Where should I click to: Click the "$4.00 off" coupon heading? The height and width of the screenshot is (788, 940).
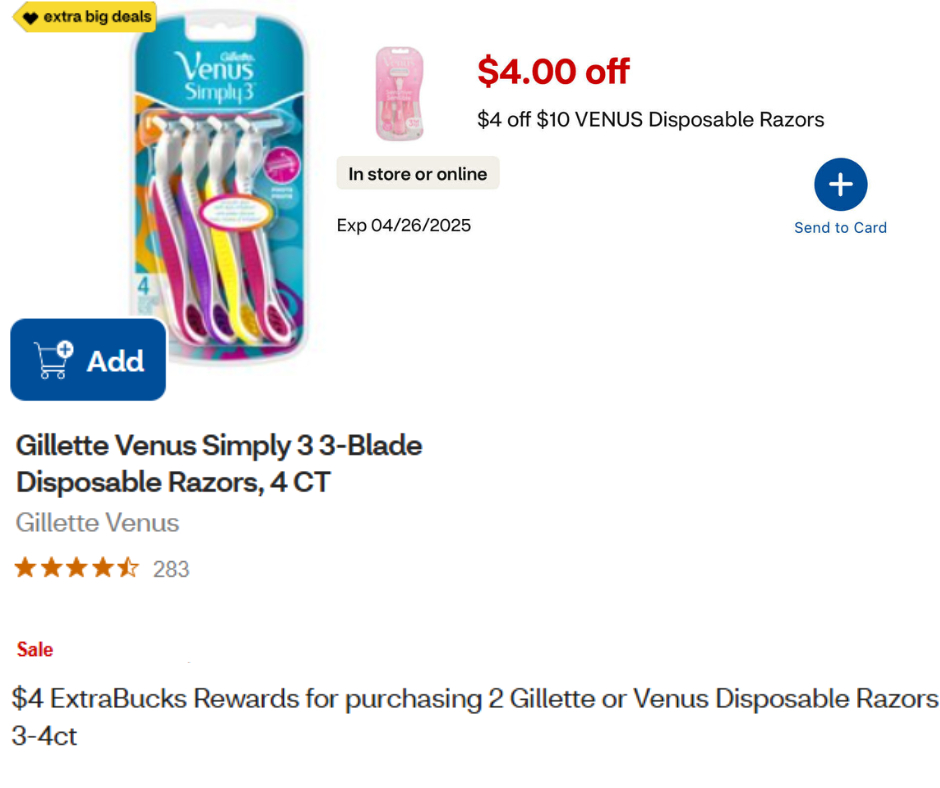point(553,71)
